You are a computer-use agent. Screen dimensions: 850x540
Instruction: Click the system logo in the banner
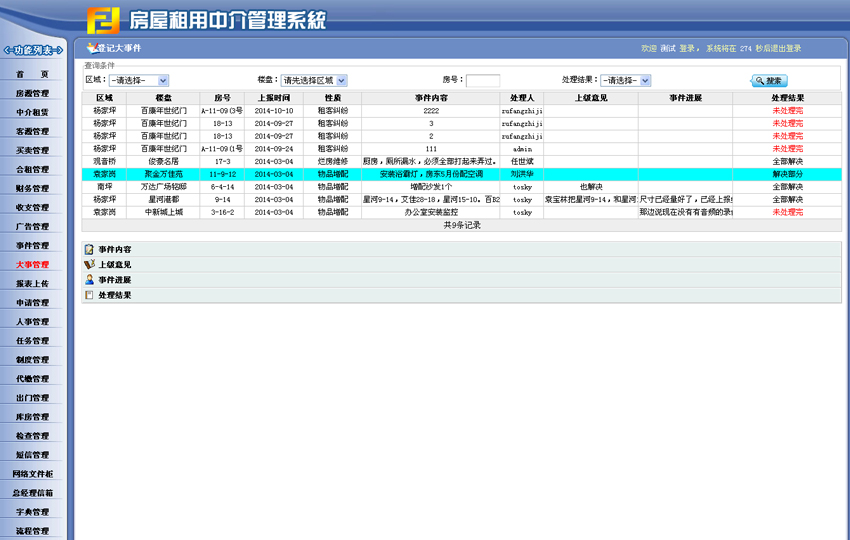(x=102, y=20)
